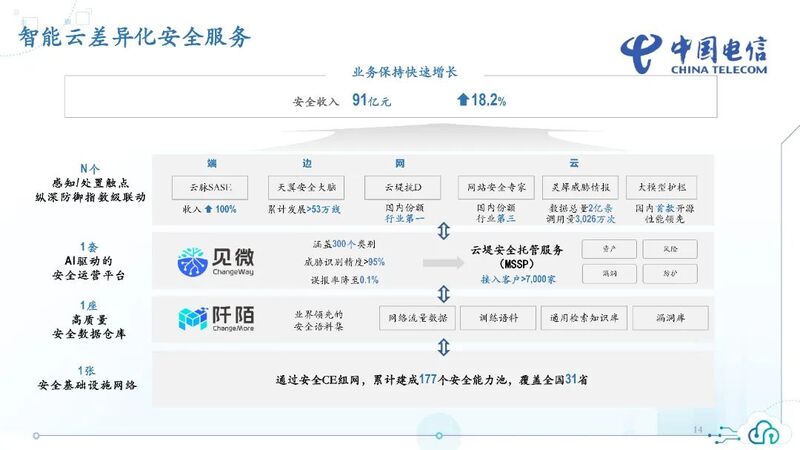Image resolution: width=800 pixels, height=450 pixels.
Task: Click the 资产 box
Action: pos(609,249)
